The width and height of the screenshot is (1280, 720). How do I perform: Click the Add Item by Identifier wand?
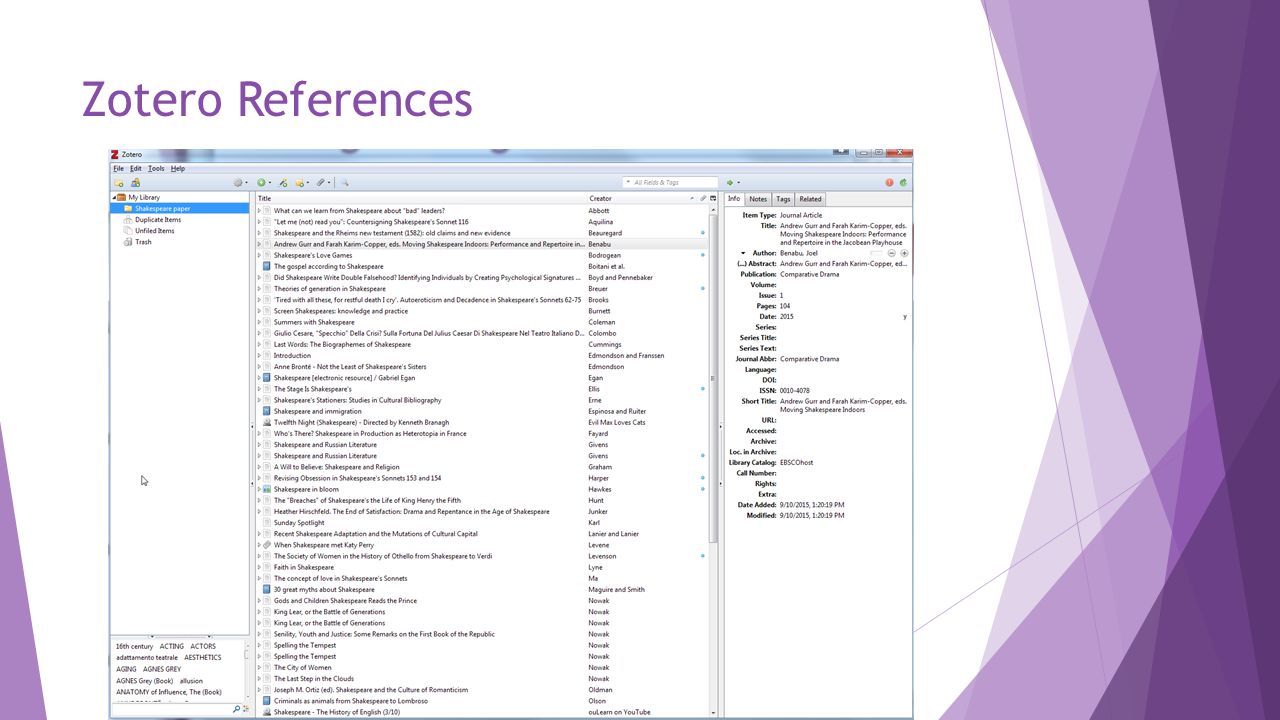coord(283,183)
